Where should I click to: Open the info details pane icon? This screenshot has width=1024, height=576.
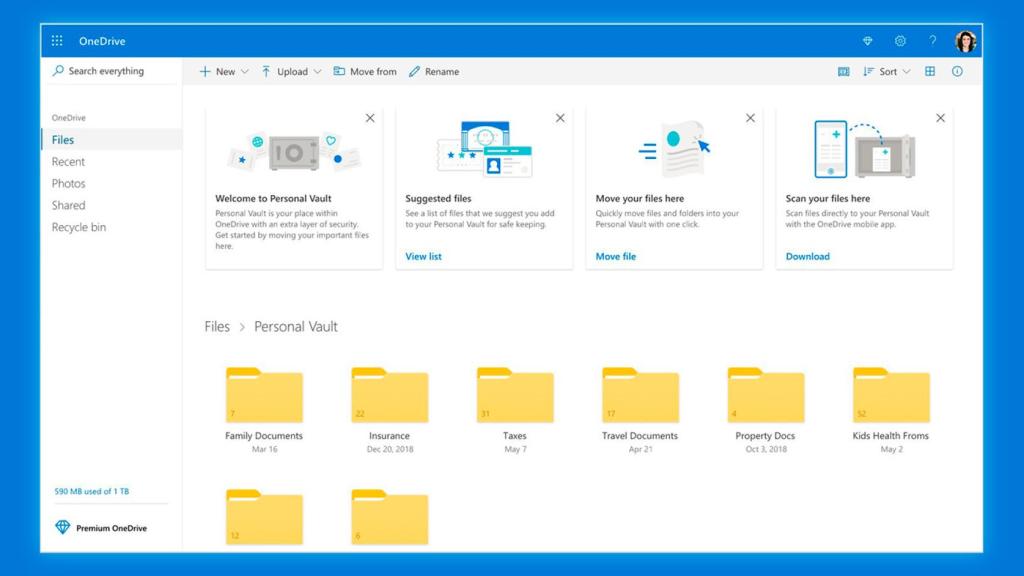[957, 72]
